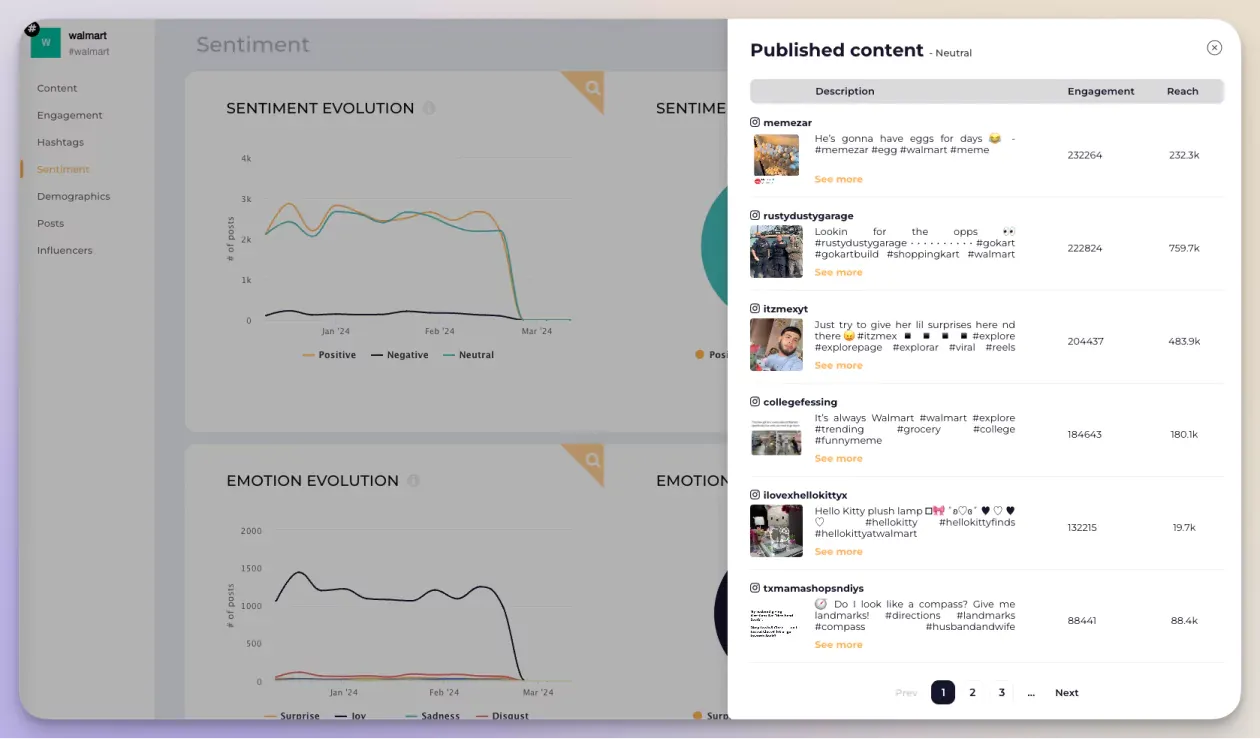The height and width of the screenshot is (739, 1260).
Task: Click engagement value 88441
Action: 1082,620
